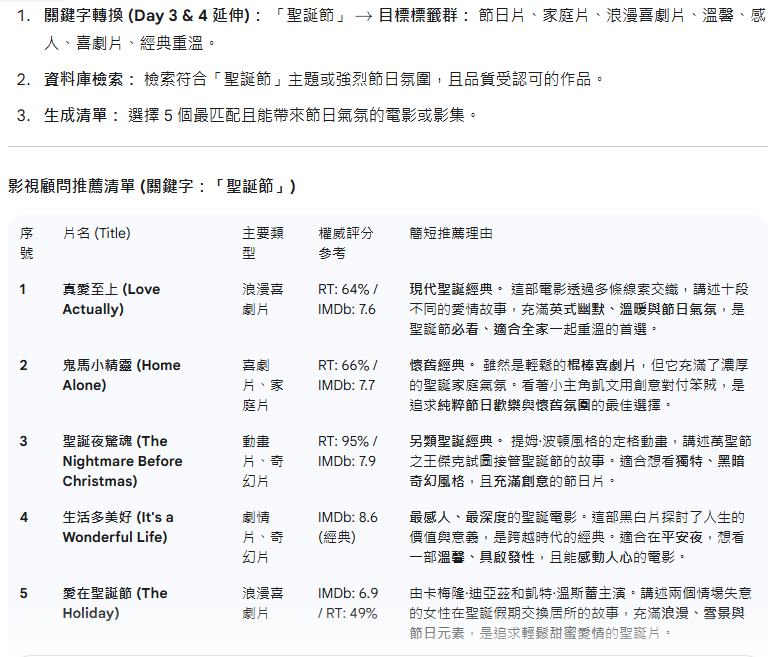Select title cell 真愛至上 (Love Actually)
The height and width of the screenshot is (657, 784).
[111, 299]
